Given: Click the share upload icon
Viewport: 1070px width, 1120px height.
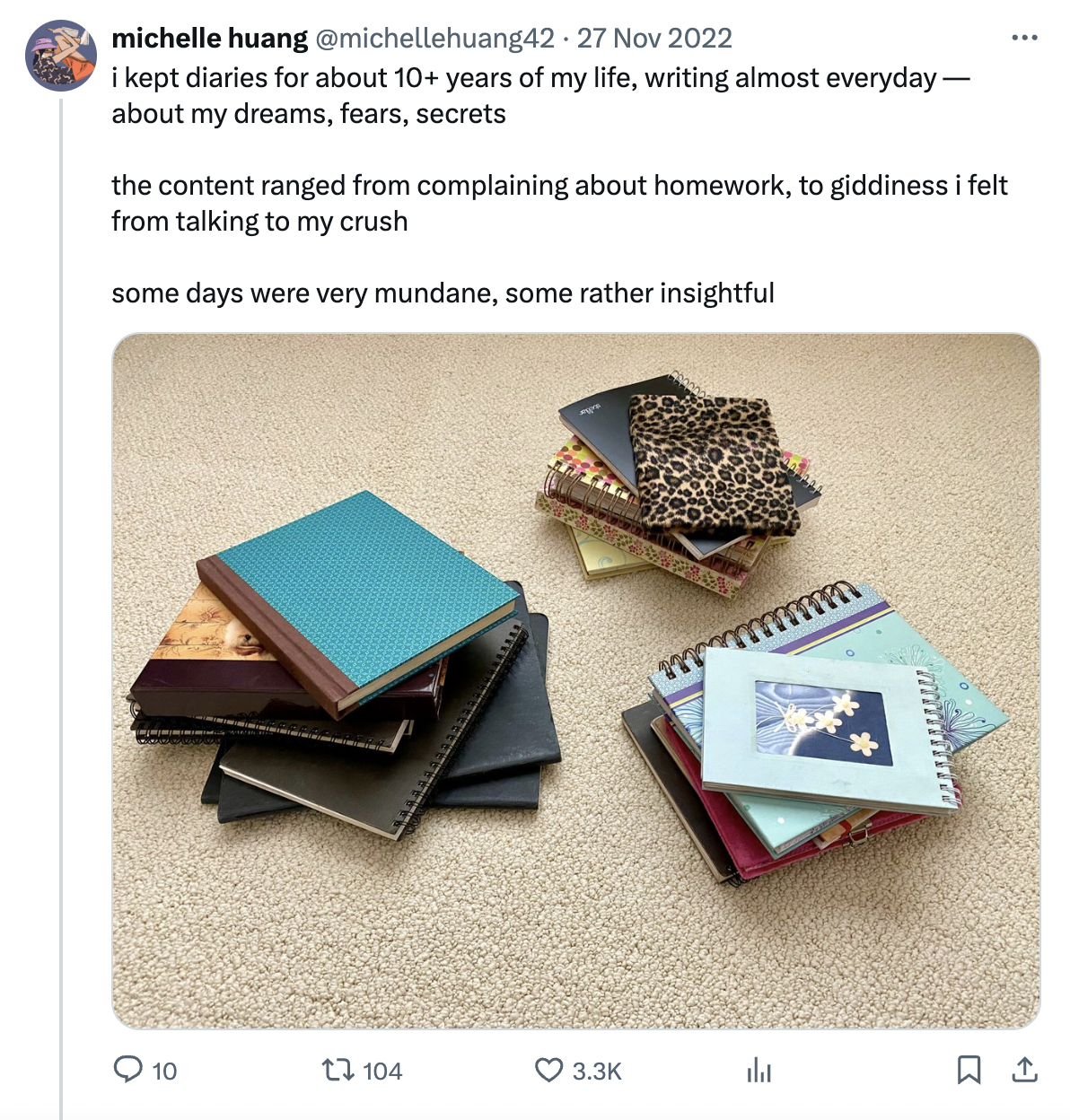Looking at the screenshot, I should [x=1024, y=1070].
